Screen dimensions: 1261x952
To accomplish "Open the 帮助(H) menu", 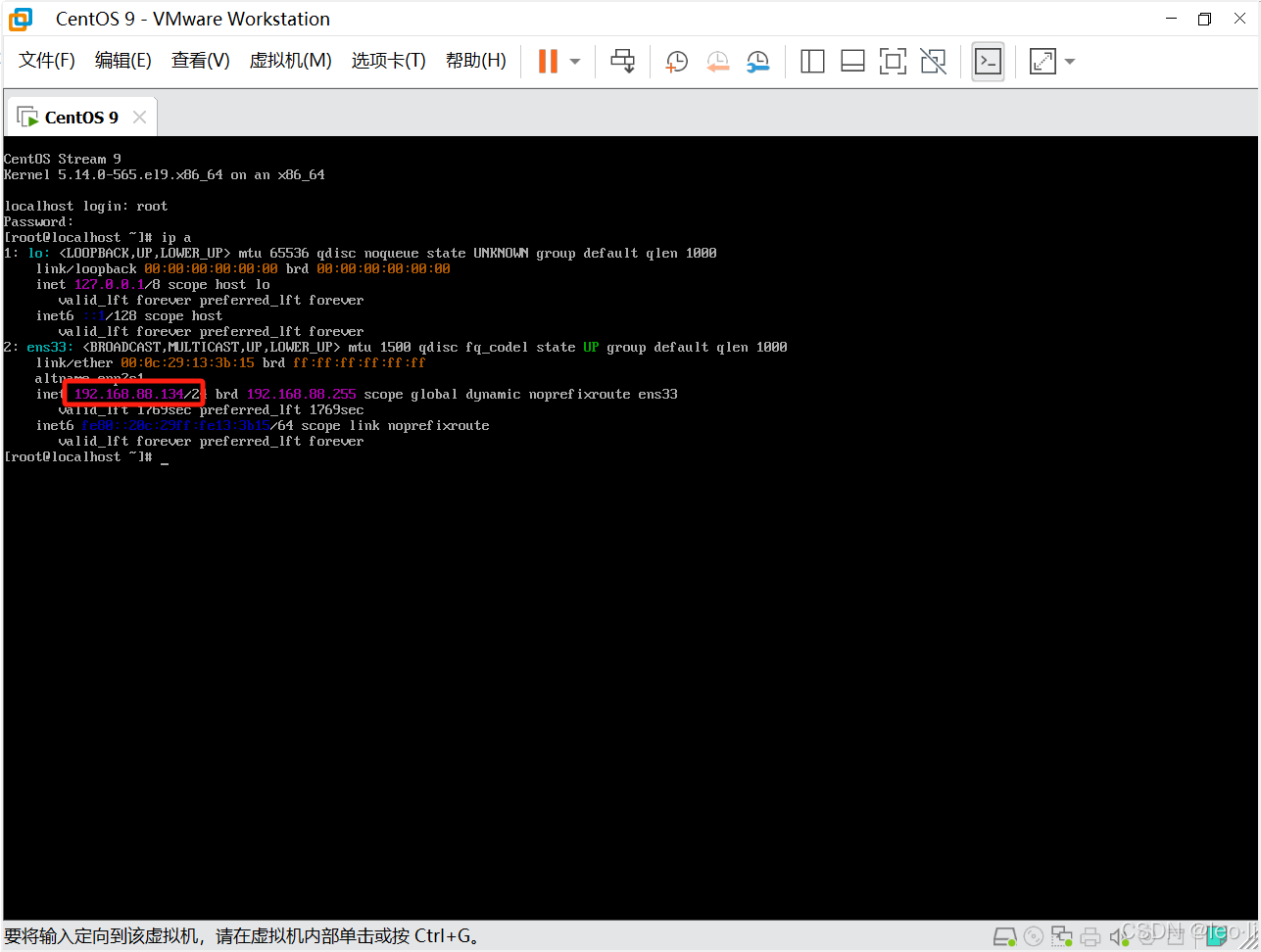I will click(x=476, y=61).
